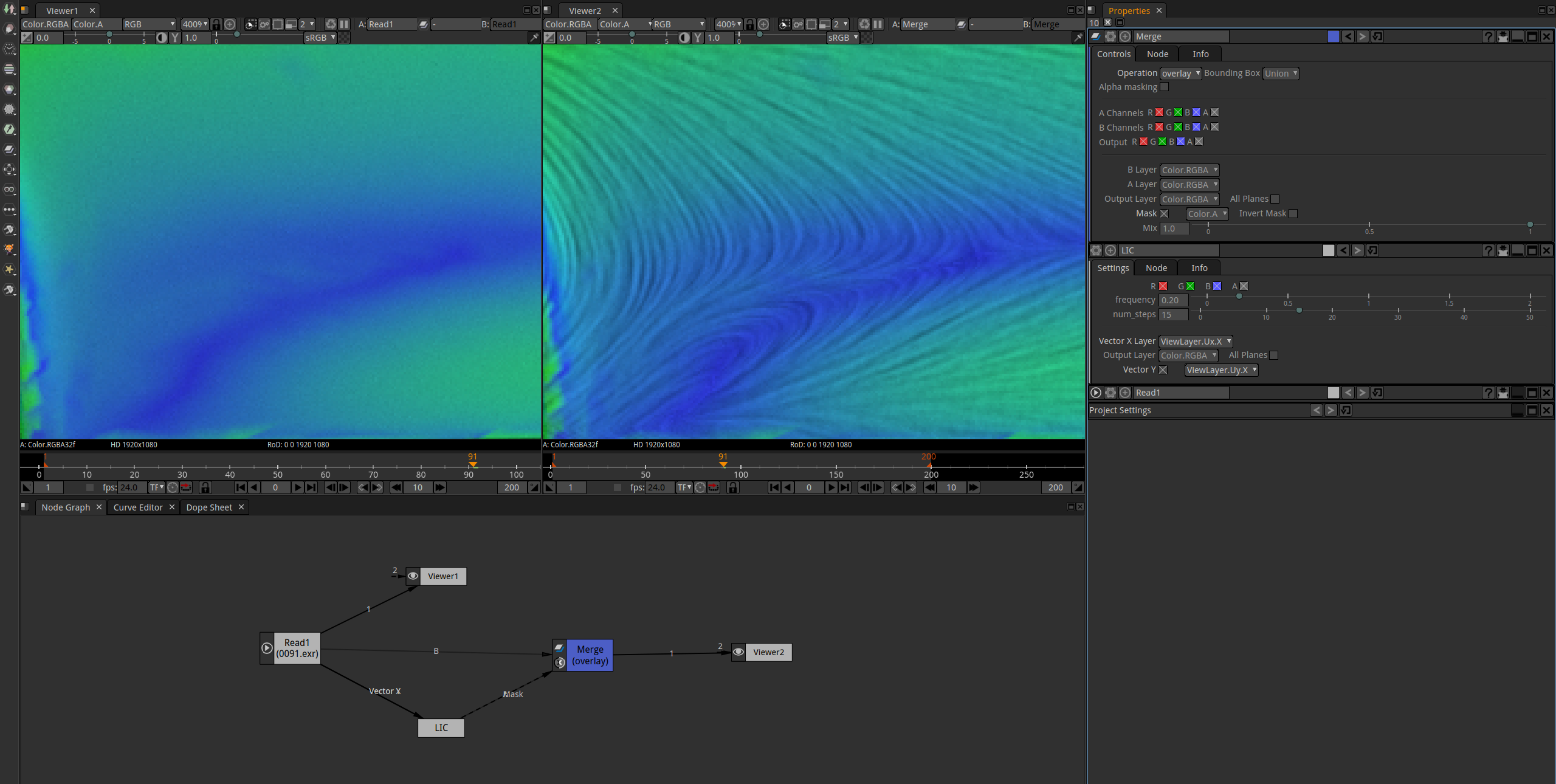The image size is (1556, 784).
Task: Click the Merge node color swatch
Action: tap(1334, 36)
